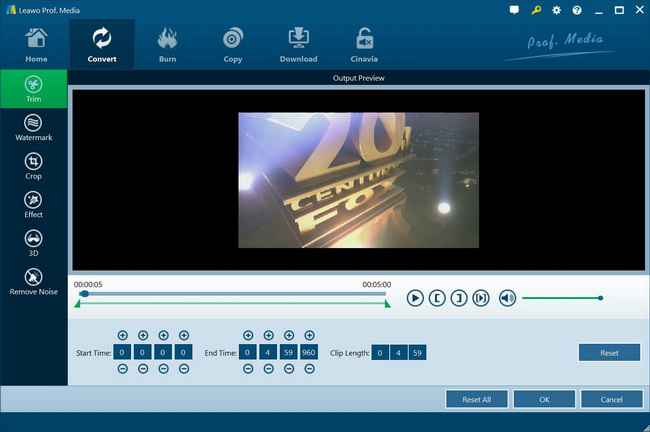Screen dimensions: 650x432
Task: Decrease End Time seconds with minus
Action: 289,369
